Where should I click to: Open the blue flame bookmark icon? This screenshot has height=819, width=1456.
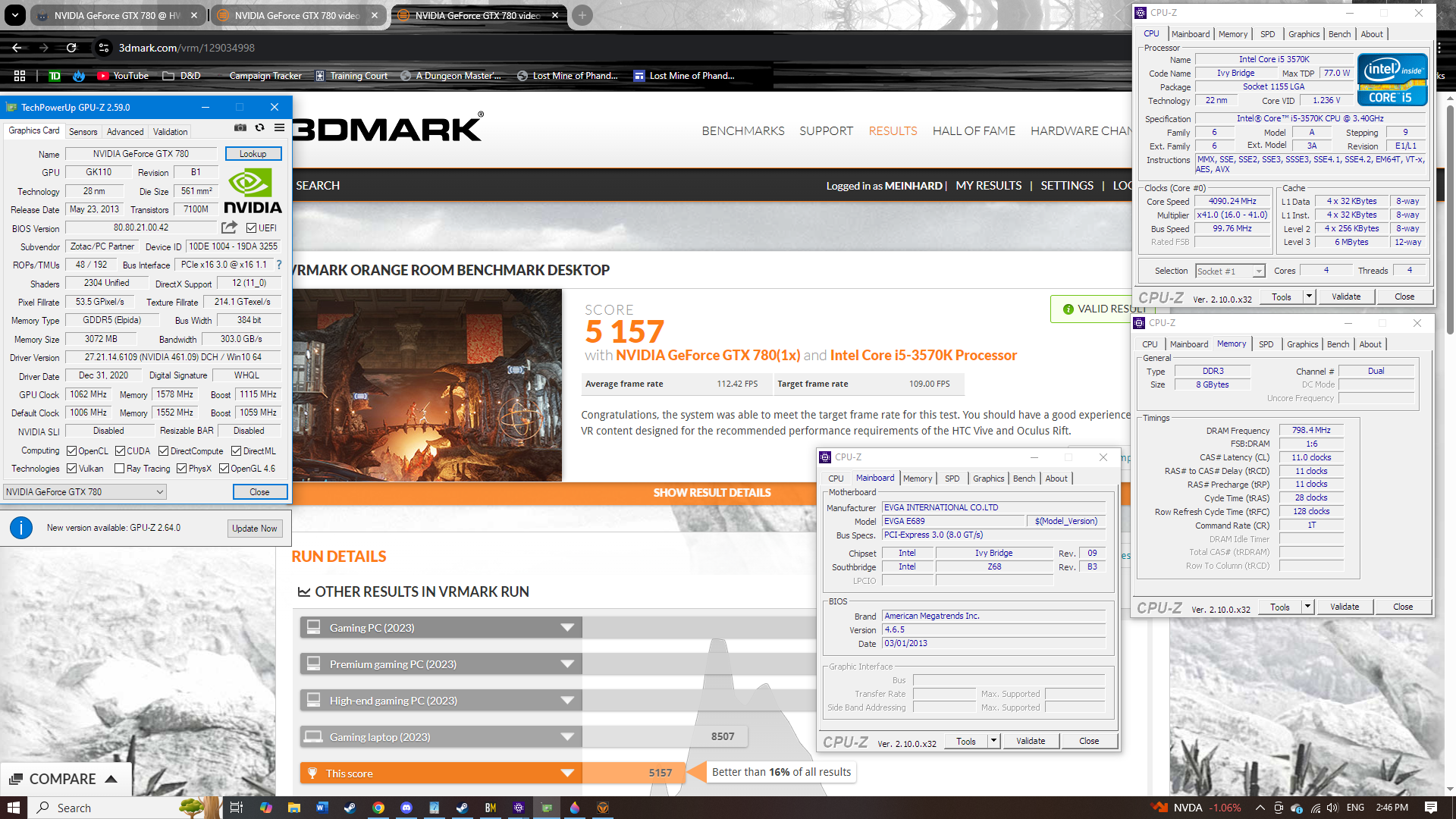79,76
